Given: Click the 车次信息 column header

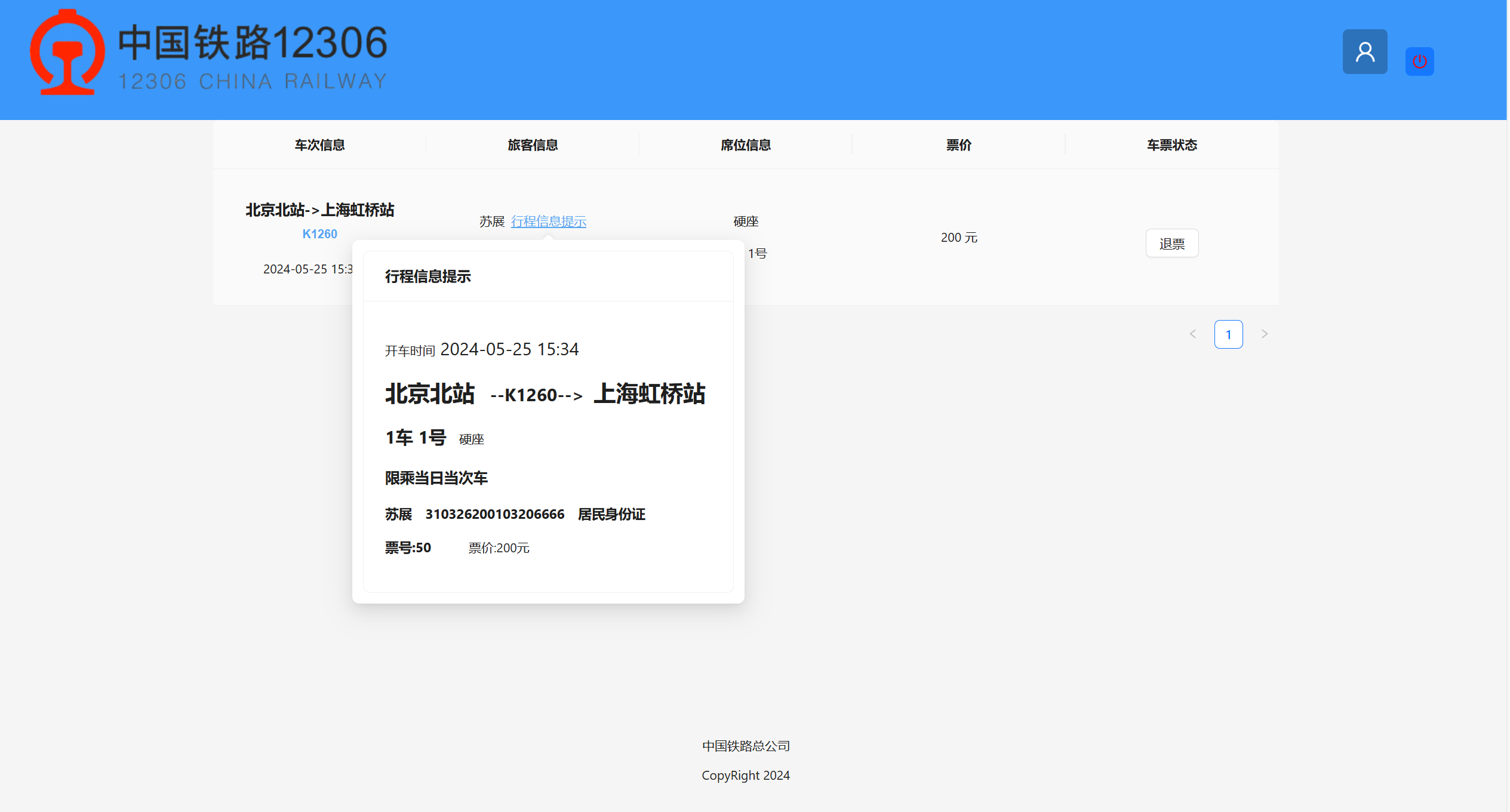Looking at the screenshot, I should pos(320,145).
